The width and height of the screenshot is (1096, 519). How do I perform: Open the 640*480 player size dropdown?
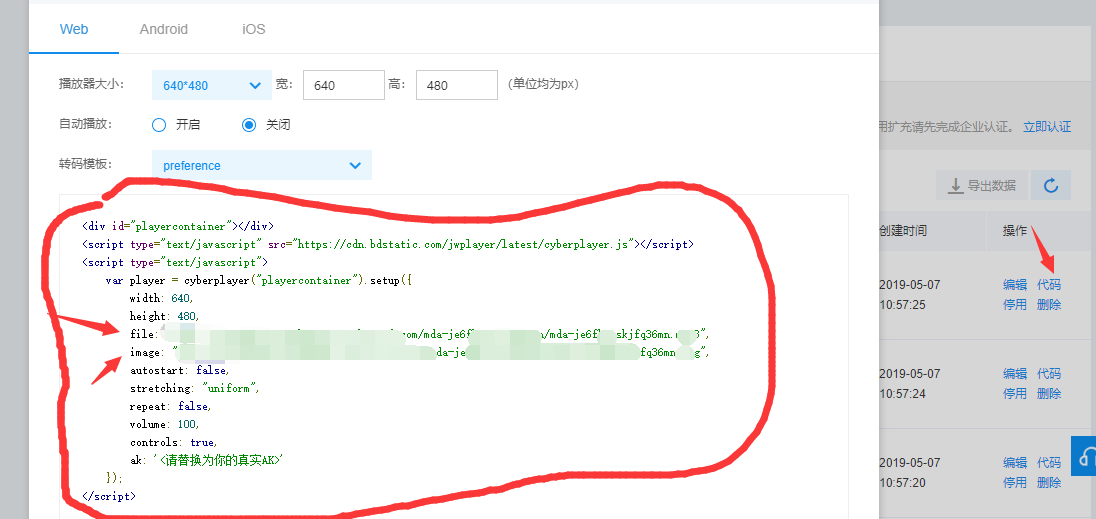pos(212,85)
